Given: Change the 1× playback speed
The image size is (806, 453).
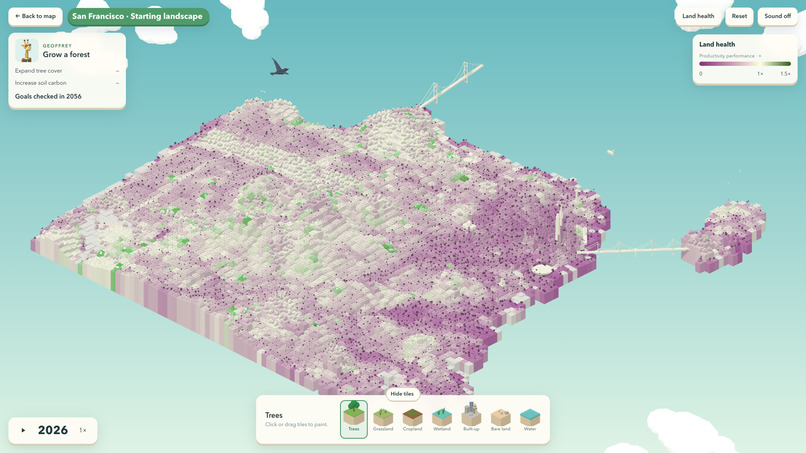Looking at the screenshot, I should point(83,430).
